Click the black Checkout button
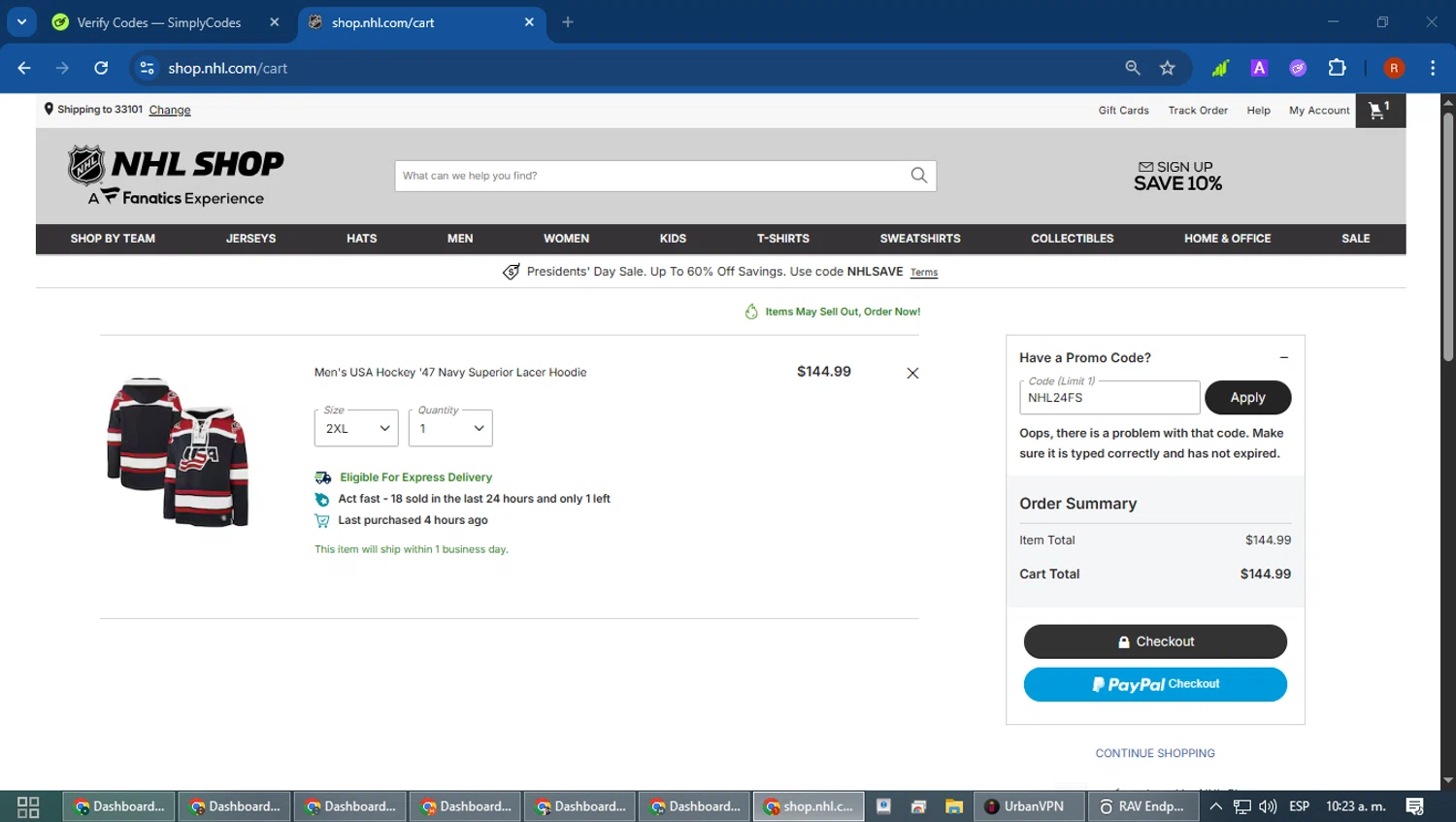1456x822 pixels. tap(1155, 641)
